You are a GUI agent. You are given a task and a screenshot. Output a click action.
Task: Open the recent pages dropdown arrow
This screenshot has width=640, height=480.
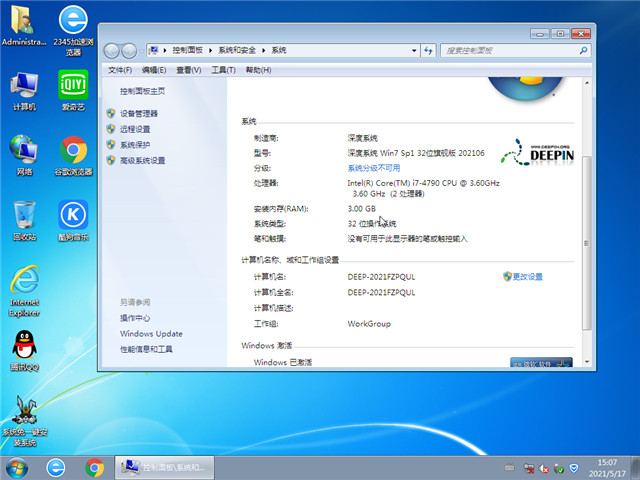(x=141, y=51)
